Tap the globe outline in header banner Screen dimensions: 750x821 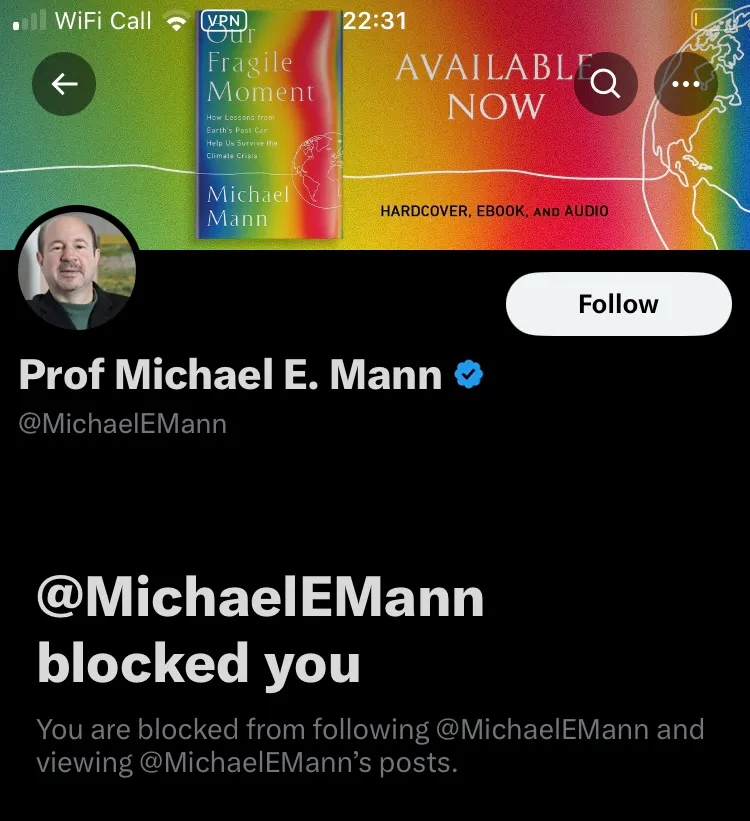(x=697, y=126)
